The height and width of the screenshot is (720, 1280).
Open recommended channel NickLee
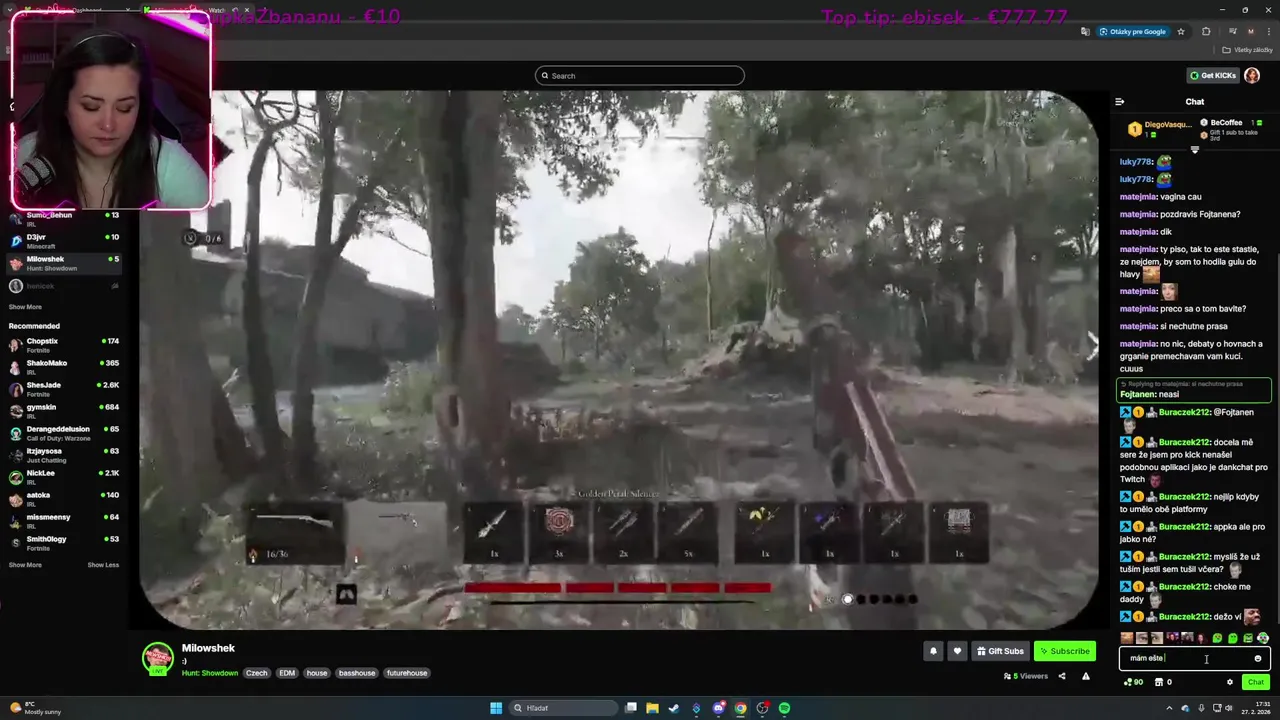click(64, 477)
